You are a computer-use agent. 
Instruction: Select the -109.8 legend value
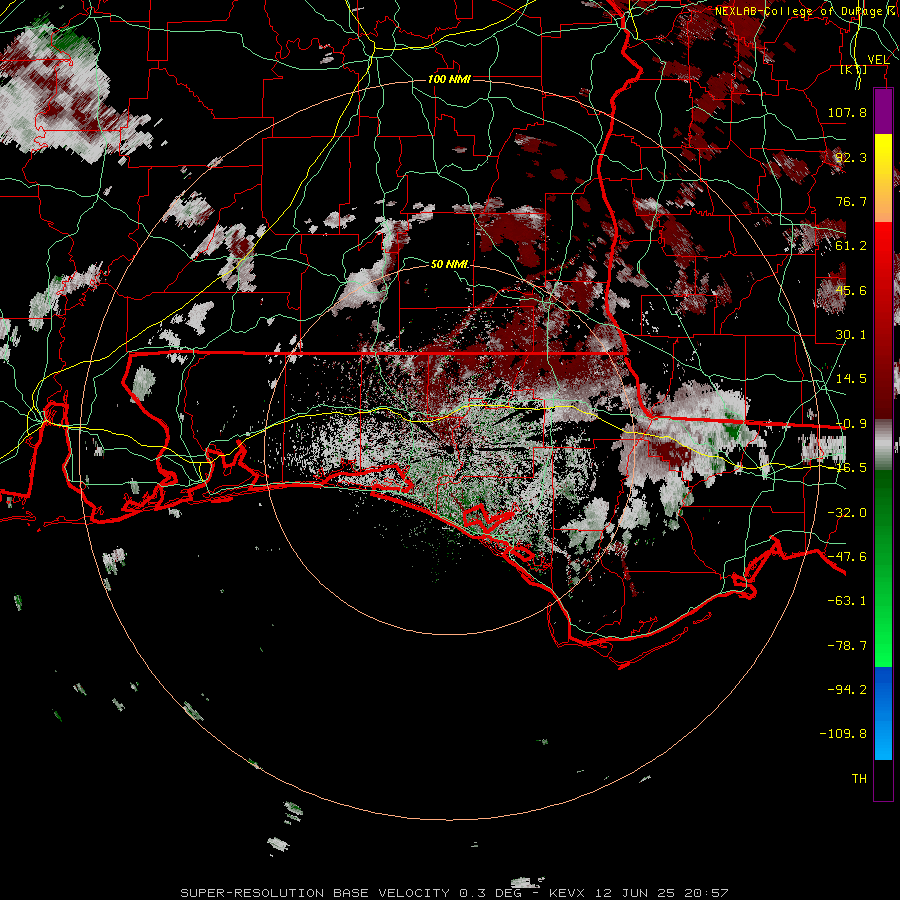[x=844, y=734]
